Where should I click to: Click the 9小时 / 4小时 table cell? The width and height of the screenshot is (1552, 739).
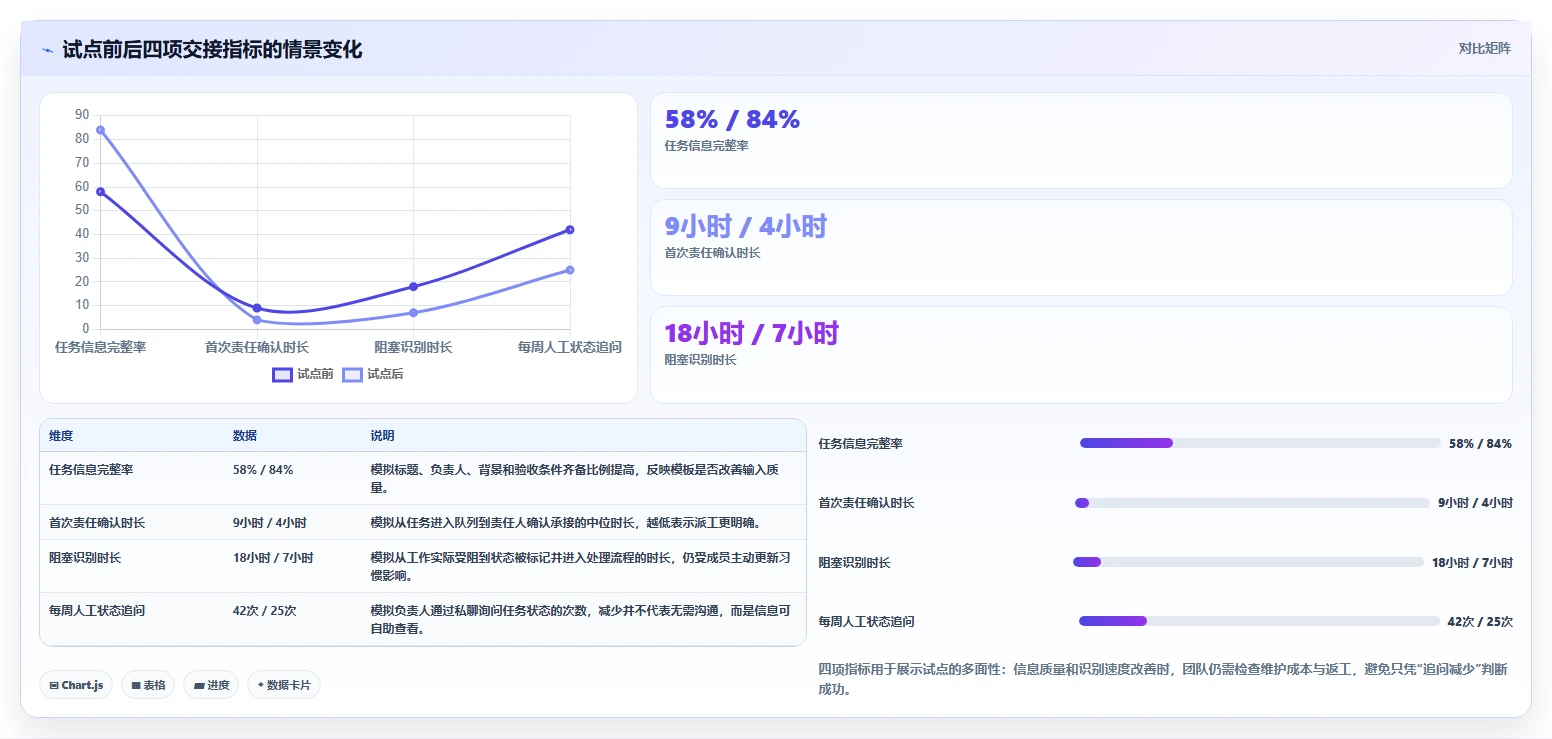click(270, 523)
